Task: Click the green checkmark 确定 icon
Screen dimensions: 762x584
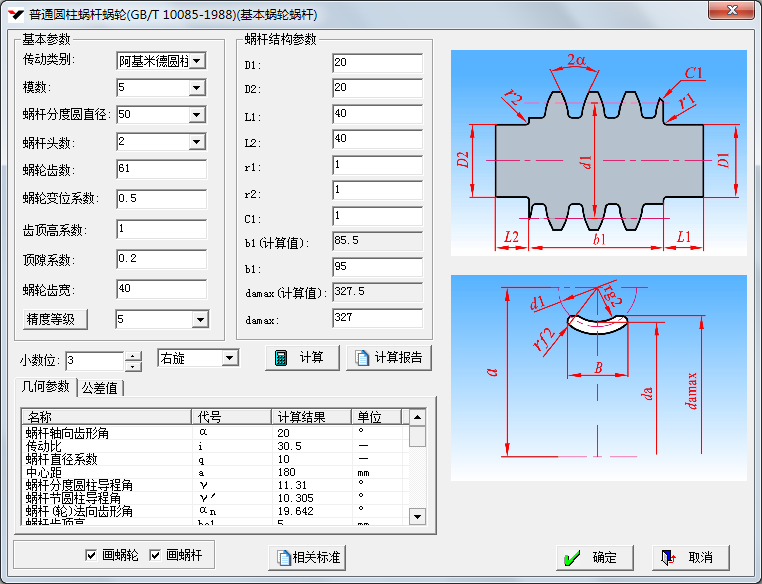Action: tap(572, 557)
